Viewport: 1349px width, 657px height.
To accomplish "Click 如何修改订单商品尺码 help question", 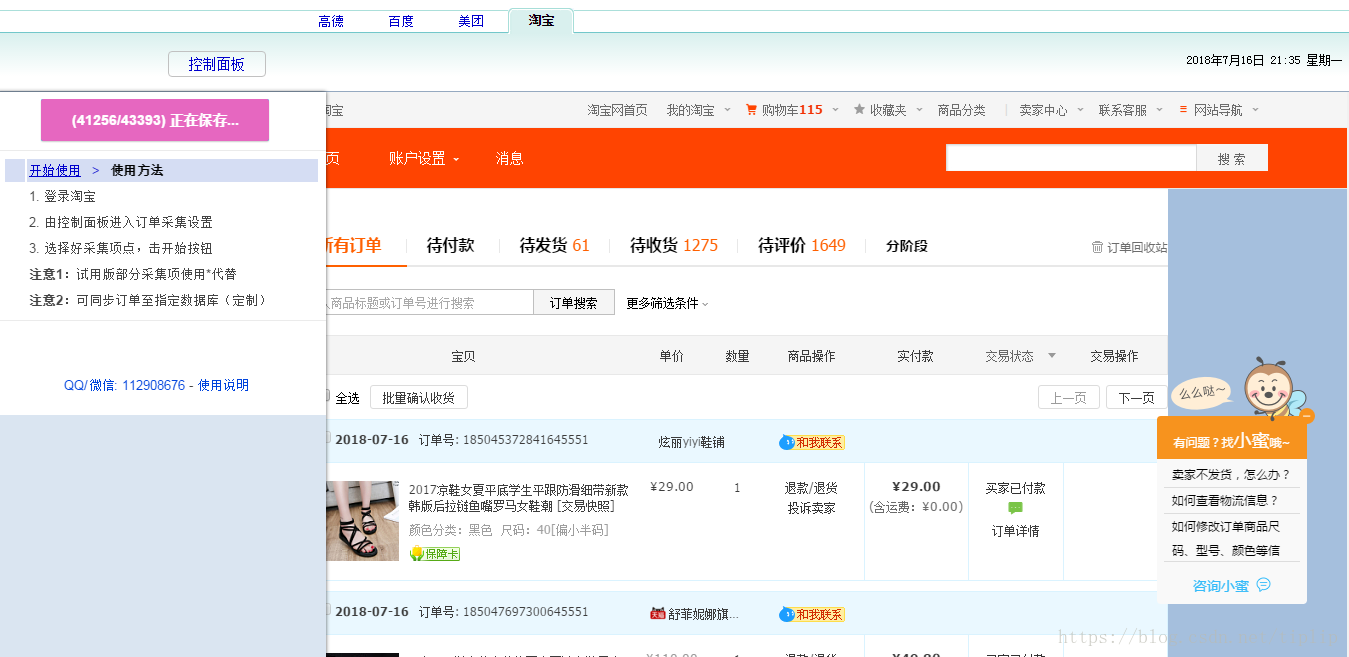I will click(x=1226, y=538).
